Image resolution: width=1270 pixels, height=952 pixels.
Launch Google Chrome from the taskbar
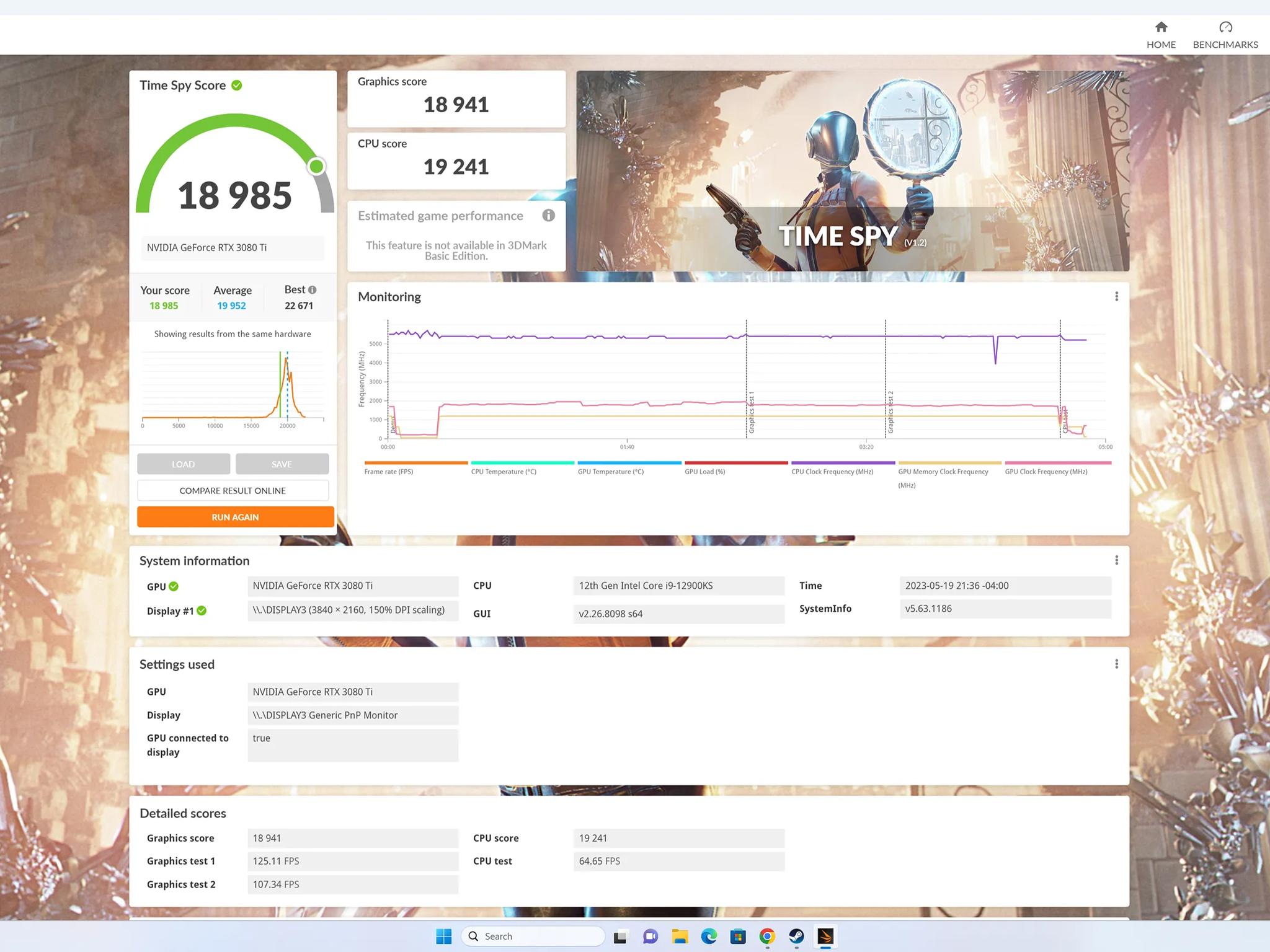pos(767,936)
